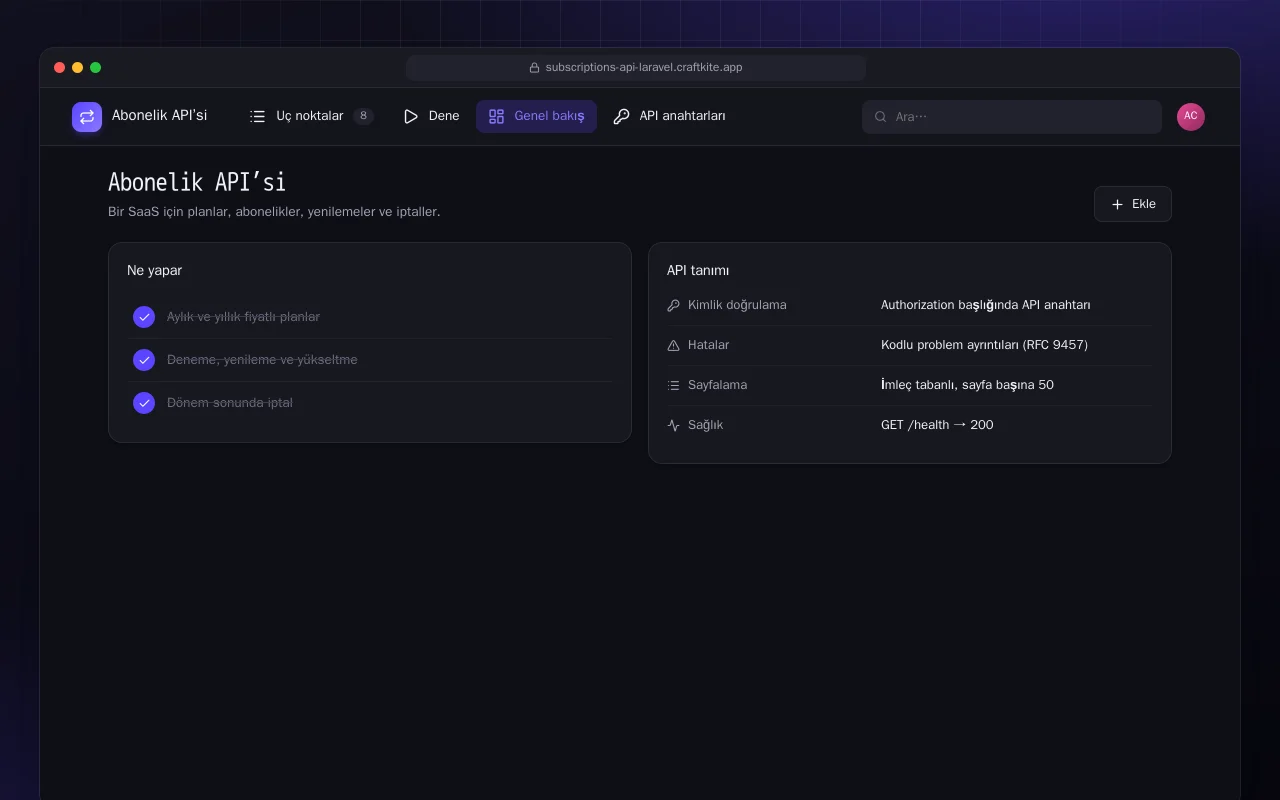The image size is (1280, 800).
Task: Click the search magnifier icon
Action: tap(881, 117)
